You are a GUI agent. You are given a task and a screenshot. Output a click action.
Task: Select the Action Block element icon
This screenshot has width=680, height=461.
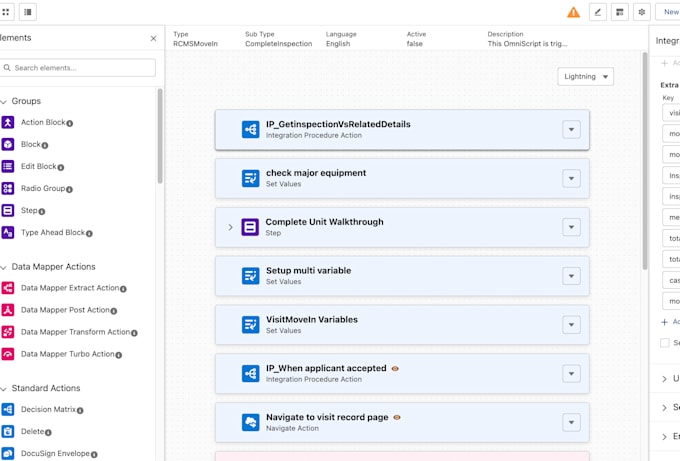pyautogui.click(x=8, y=122)
